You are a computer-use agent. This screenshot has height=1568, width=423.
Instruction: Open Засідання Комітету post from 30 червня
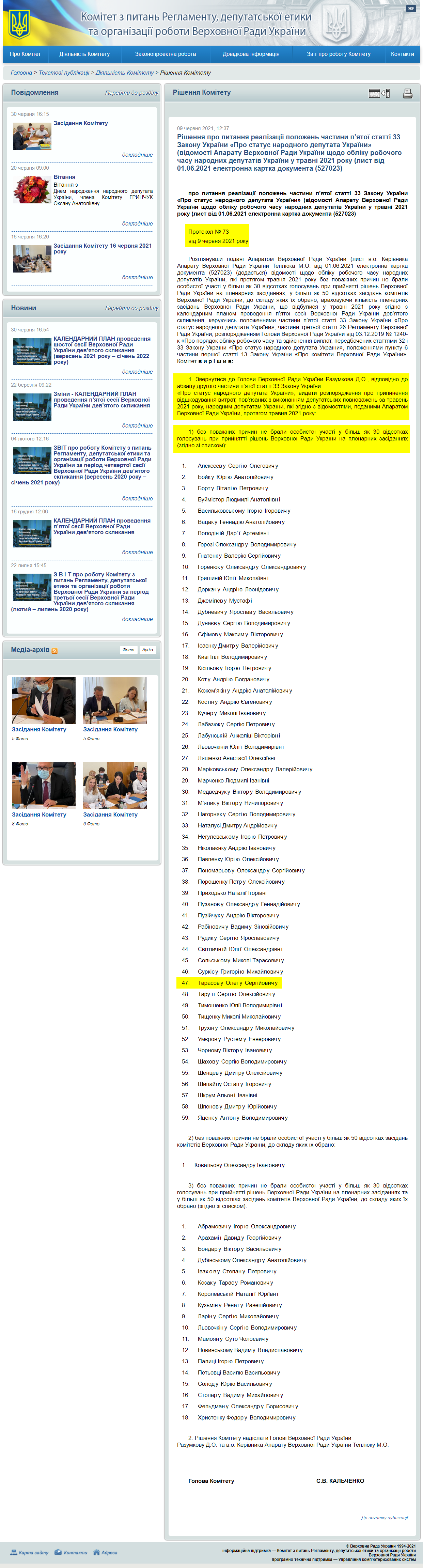80,123
